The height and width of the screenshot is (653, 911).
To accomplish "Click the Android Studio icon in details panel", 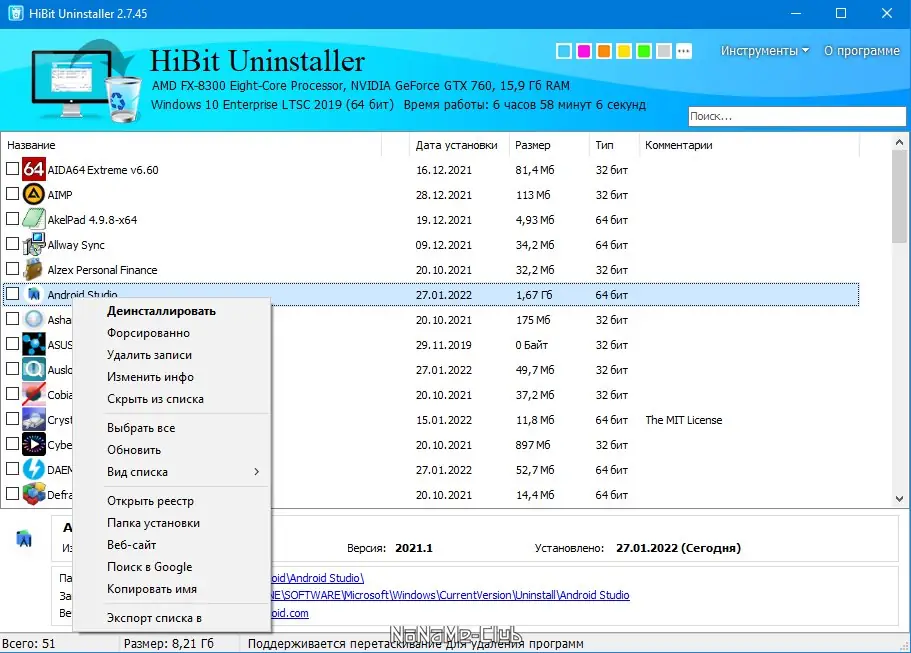I will pos(24,539).
